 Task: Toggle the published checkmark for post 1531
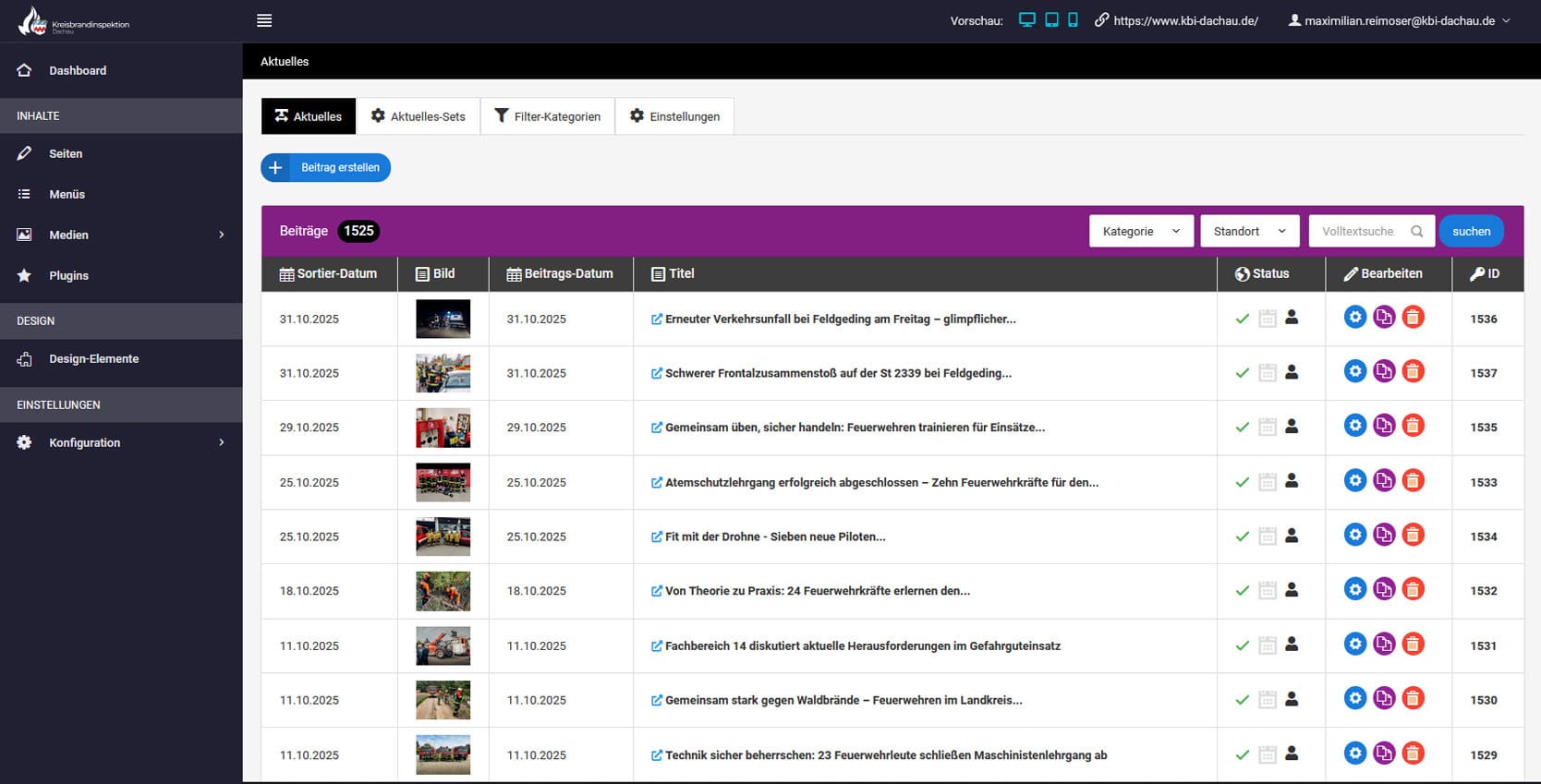click(1243, 645)
